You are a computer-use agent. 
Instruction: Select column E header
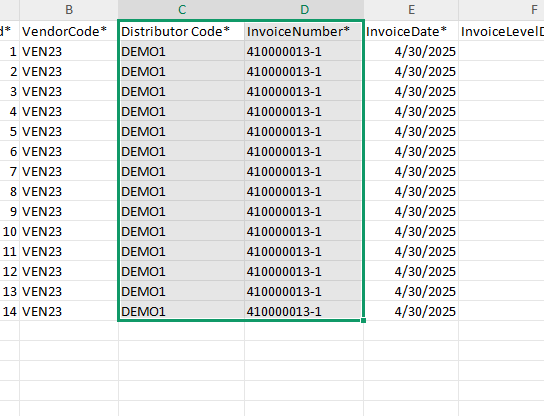coord(411,10)
